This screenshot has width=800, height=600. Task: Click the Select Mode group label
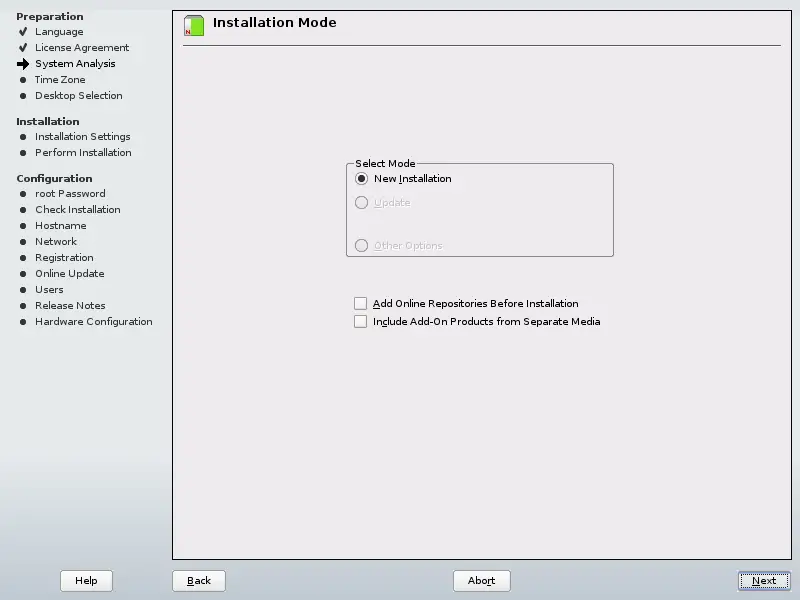pos(385,163)
